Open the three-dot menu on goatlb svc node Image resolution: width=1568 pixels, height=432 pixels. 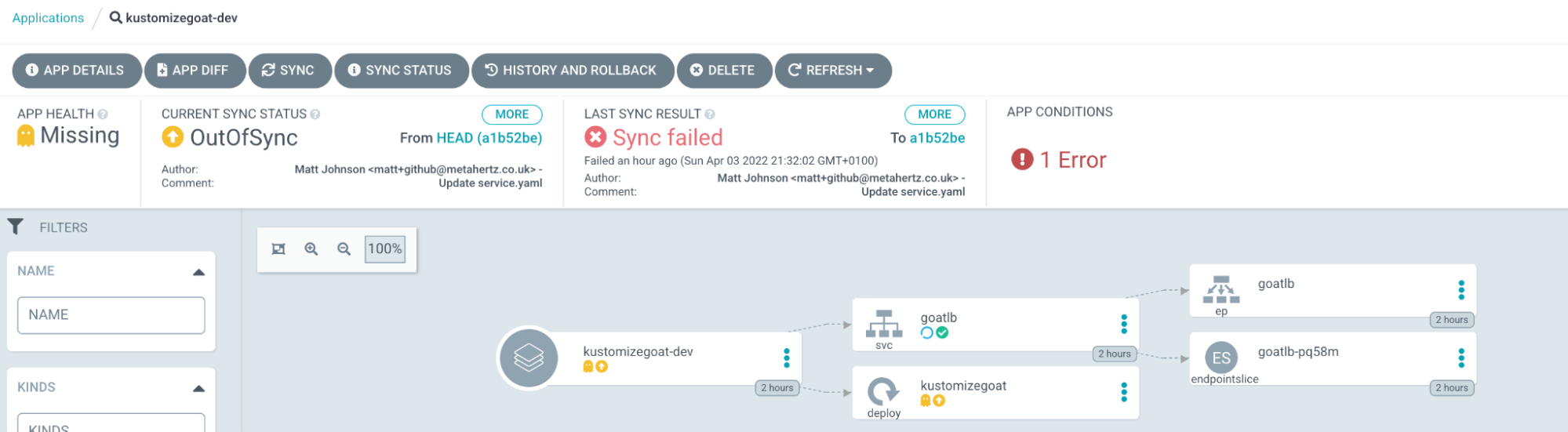(1124, 324)
